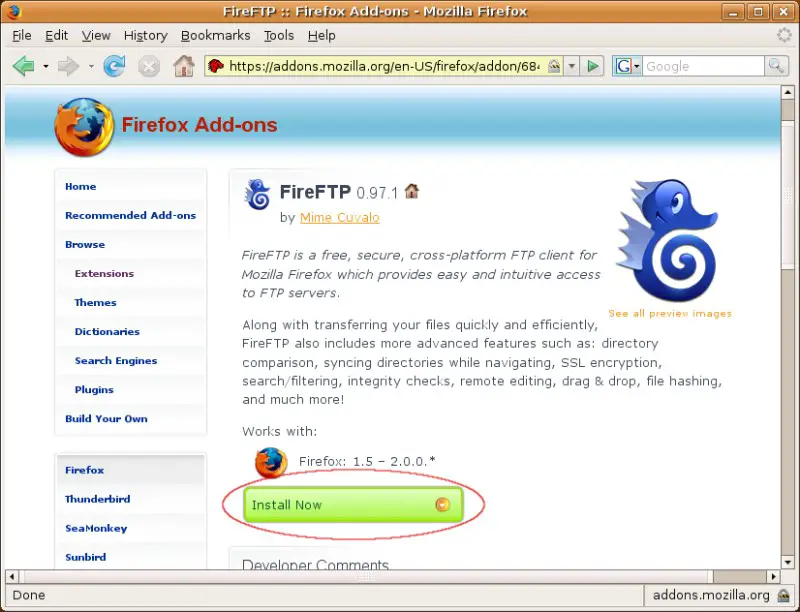
Task: Click the site favicon in the address bar
Action: coord(216,66)
